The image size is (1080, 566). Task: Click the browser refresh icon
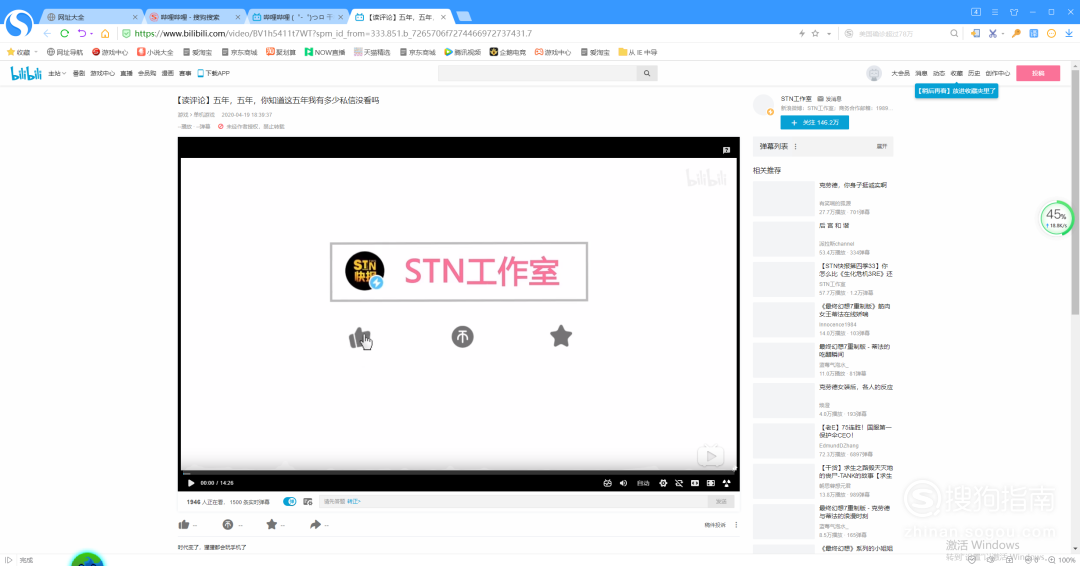[x=65, y=33]
